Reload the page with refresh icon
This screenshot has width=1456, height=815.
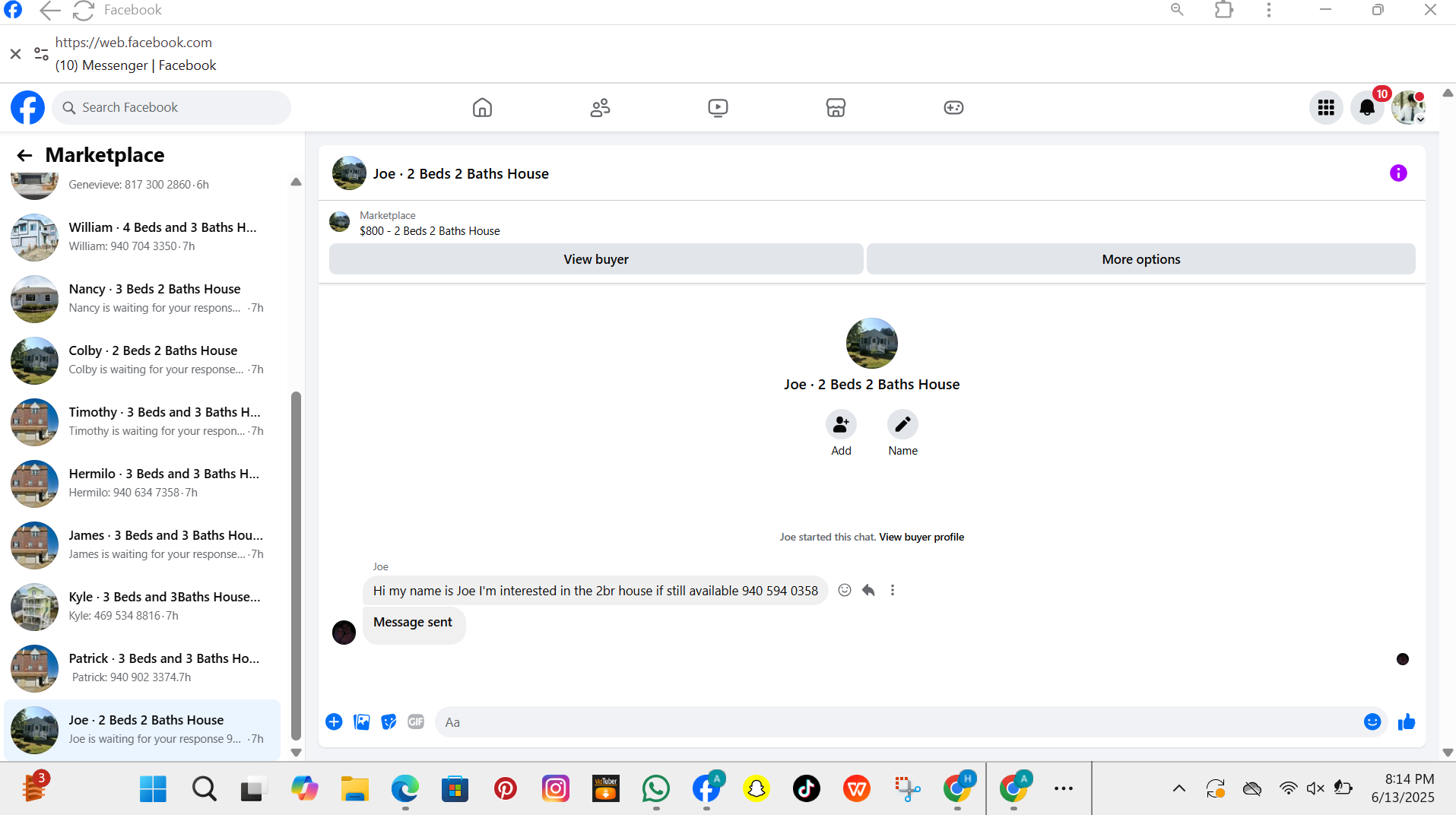tap(83, 10)
